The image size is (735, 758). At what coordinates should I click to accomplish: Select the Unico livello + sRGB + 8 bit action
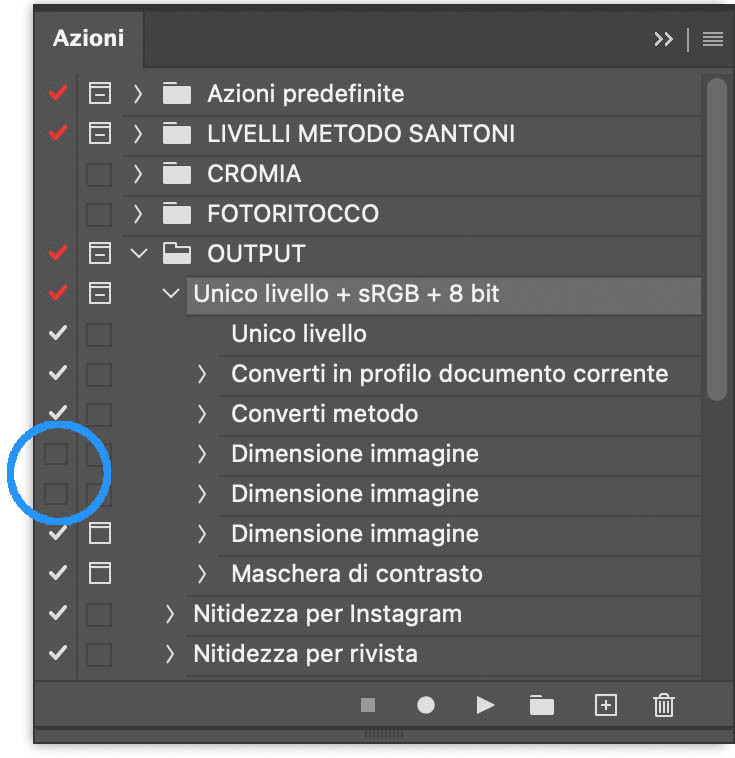pyautogui.click(x=346, y=294)
